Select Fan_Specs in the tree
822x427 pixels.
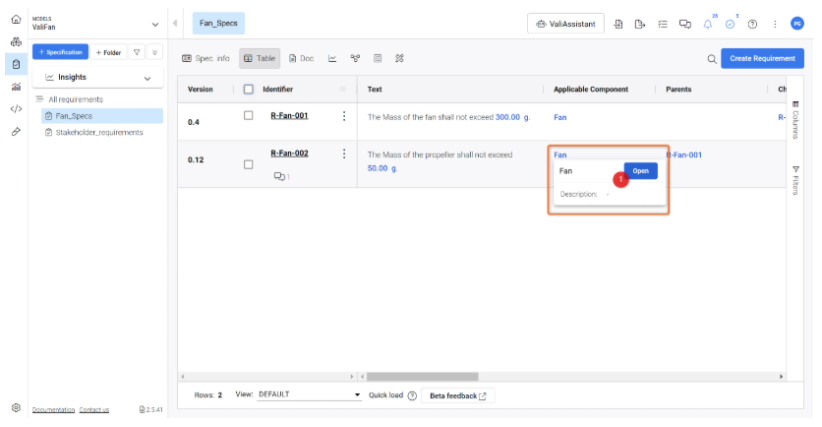tap(102, 116)
